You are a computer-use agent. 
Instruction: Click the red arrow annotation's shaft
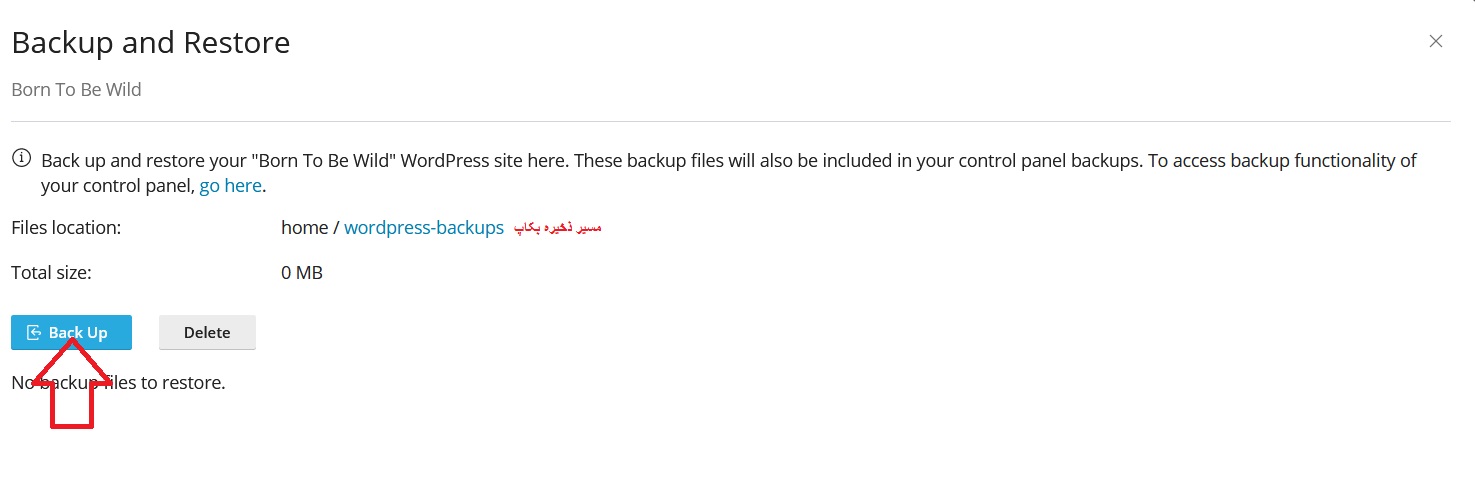[x=72, y=405]
